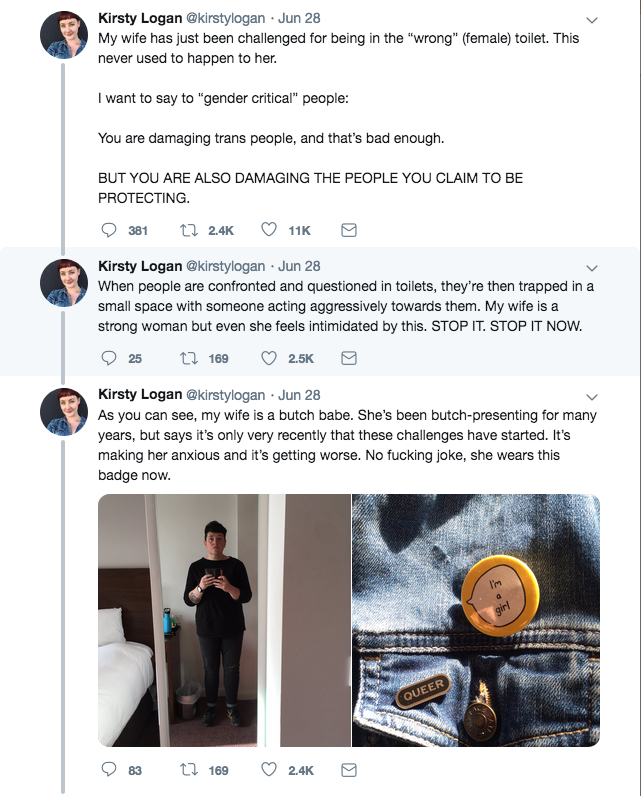
Task: Send first tweet via direct message envelope
Action: 349,230
